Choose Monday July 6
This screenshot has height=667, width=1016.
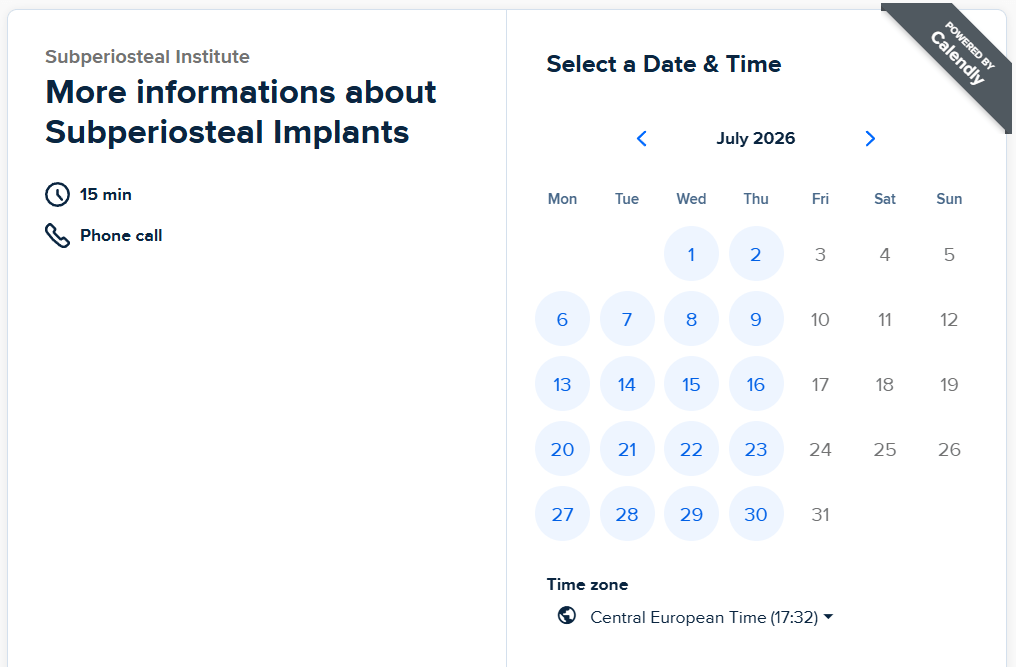click(x=562, y=319)
